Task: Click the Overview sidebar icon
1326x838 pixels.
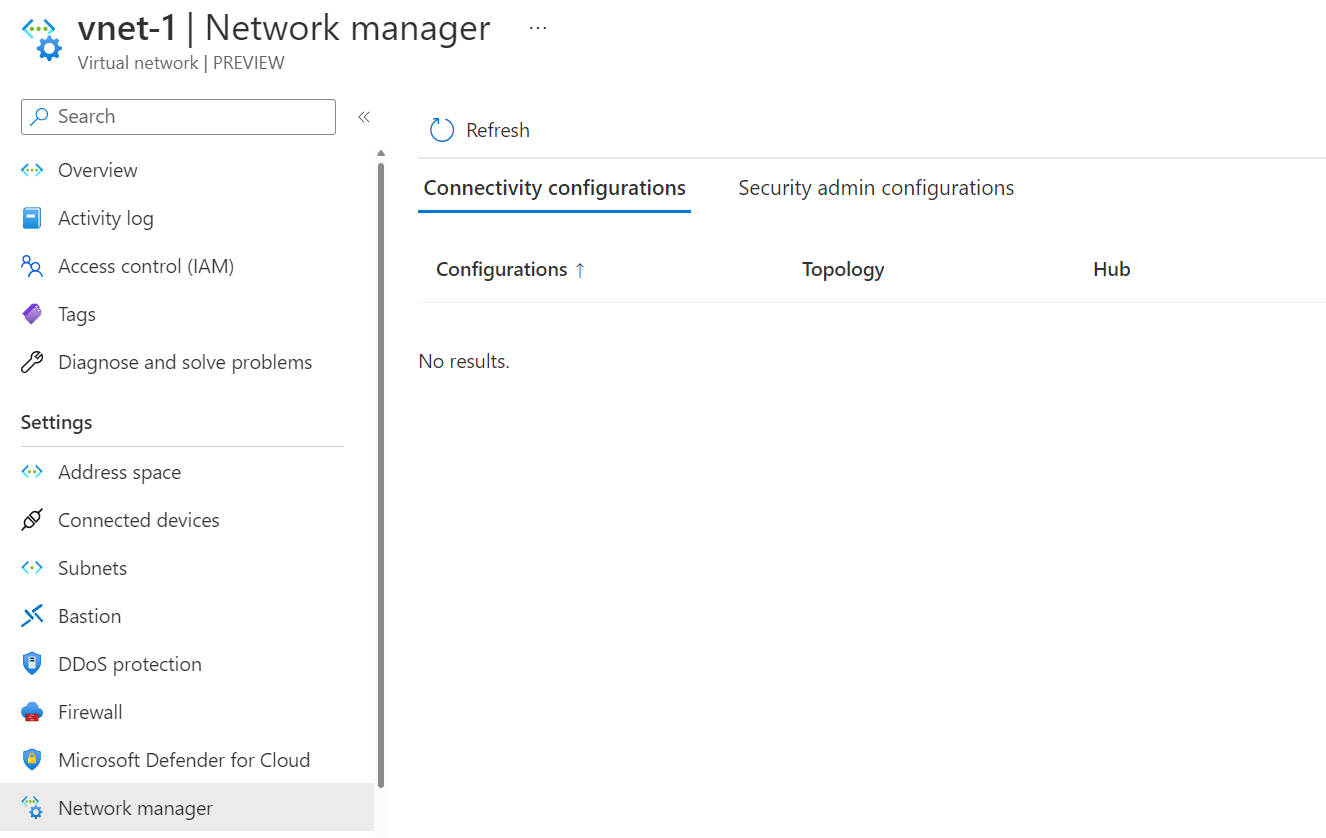Action: click(x=32, y=170)
